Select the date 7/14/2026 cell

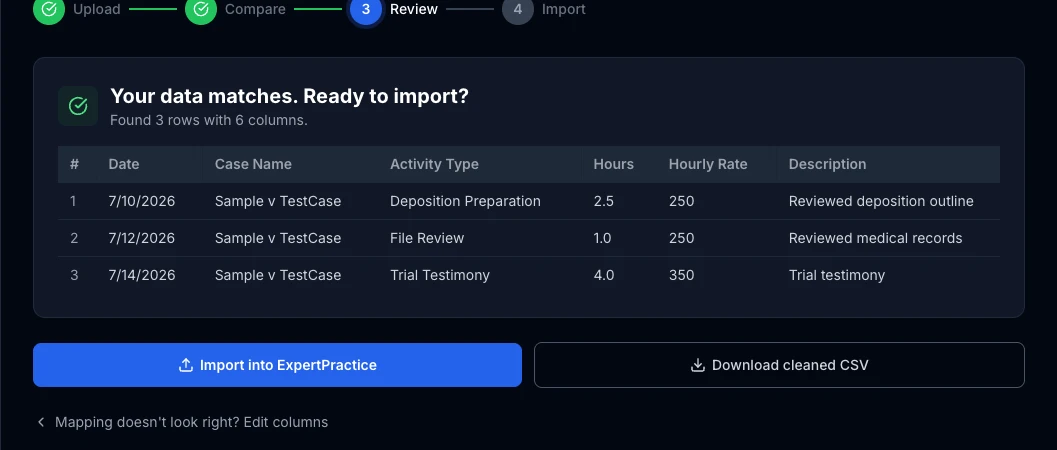pyautogui.click(x=142, y=276)
